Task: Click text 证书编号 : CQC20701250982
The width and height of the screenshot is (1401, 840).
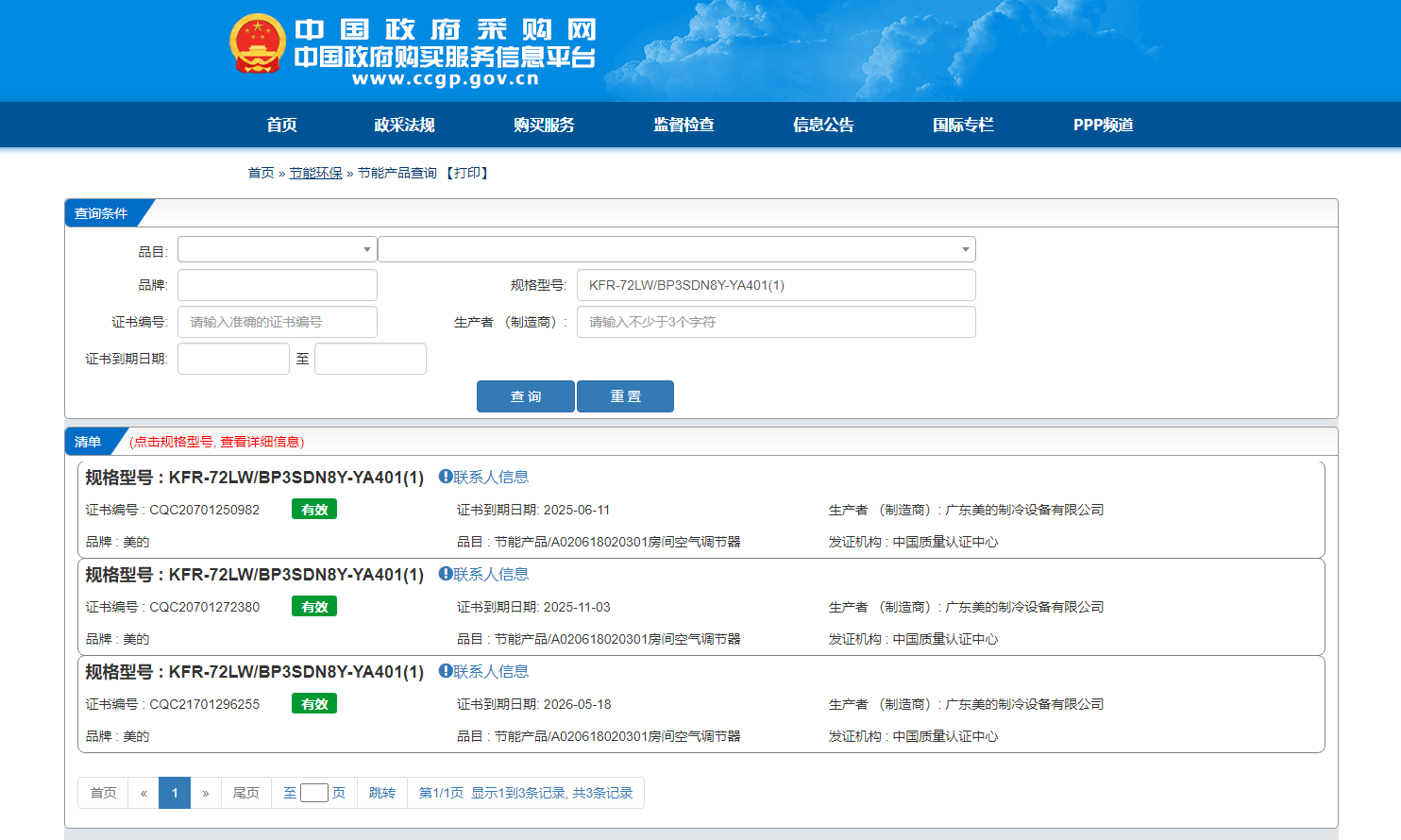Action: click(173, 510)
